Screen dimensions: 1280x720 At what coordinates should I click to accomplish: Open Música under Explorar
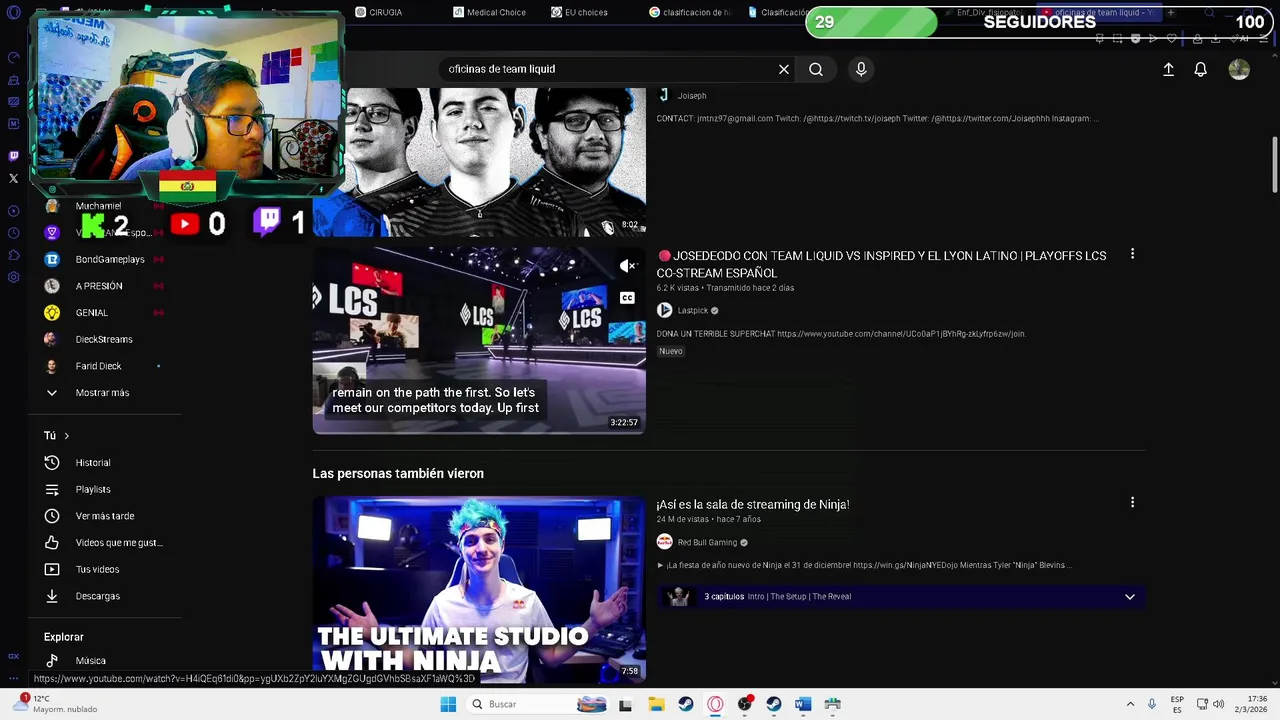(90, 661)
